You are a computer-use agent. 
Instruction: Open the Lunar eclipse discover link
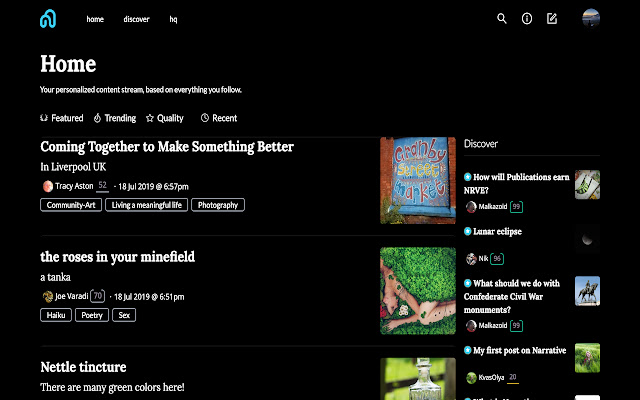pos(497,231)
